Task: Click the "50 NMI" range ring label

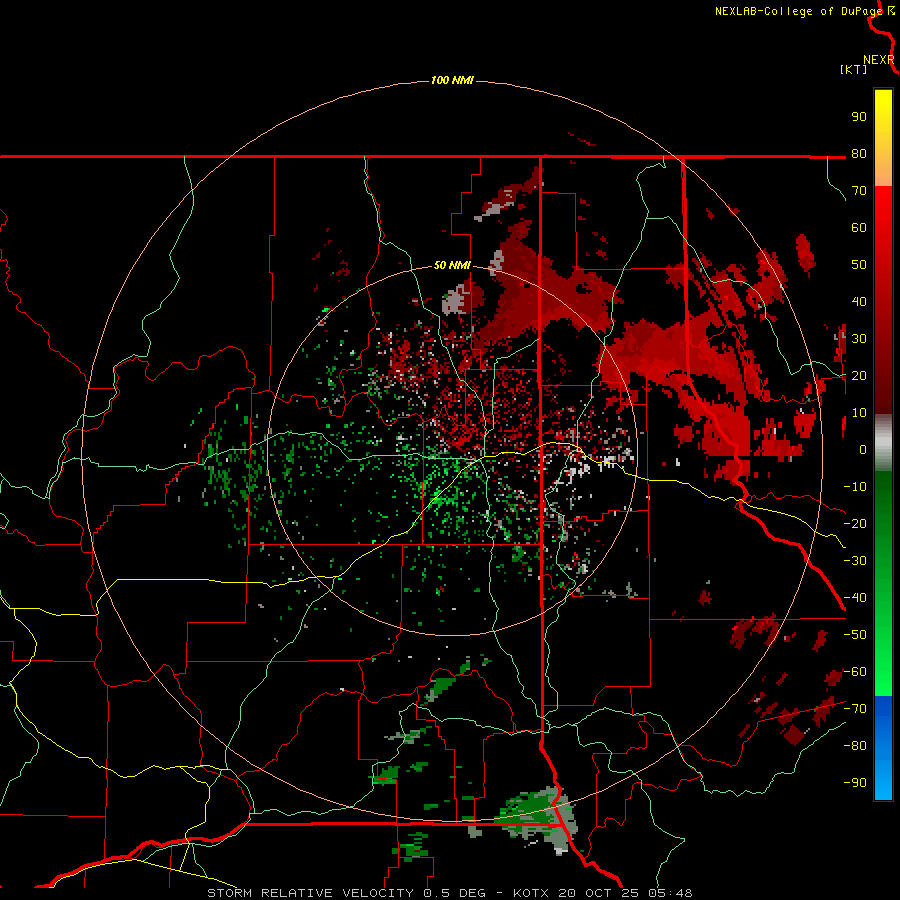Action: click(x=452, y=265)
